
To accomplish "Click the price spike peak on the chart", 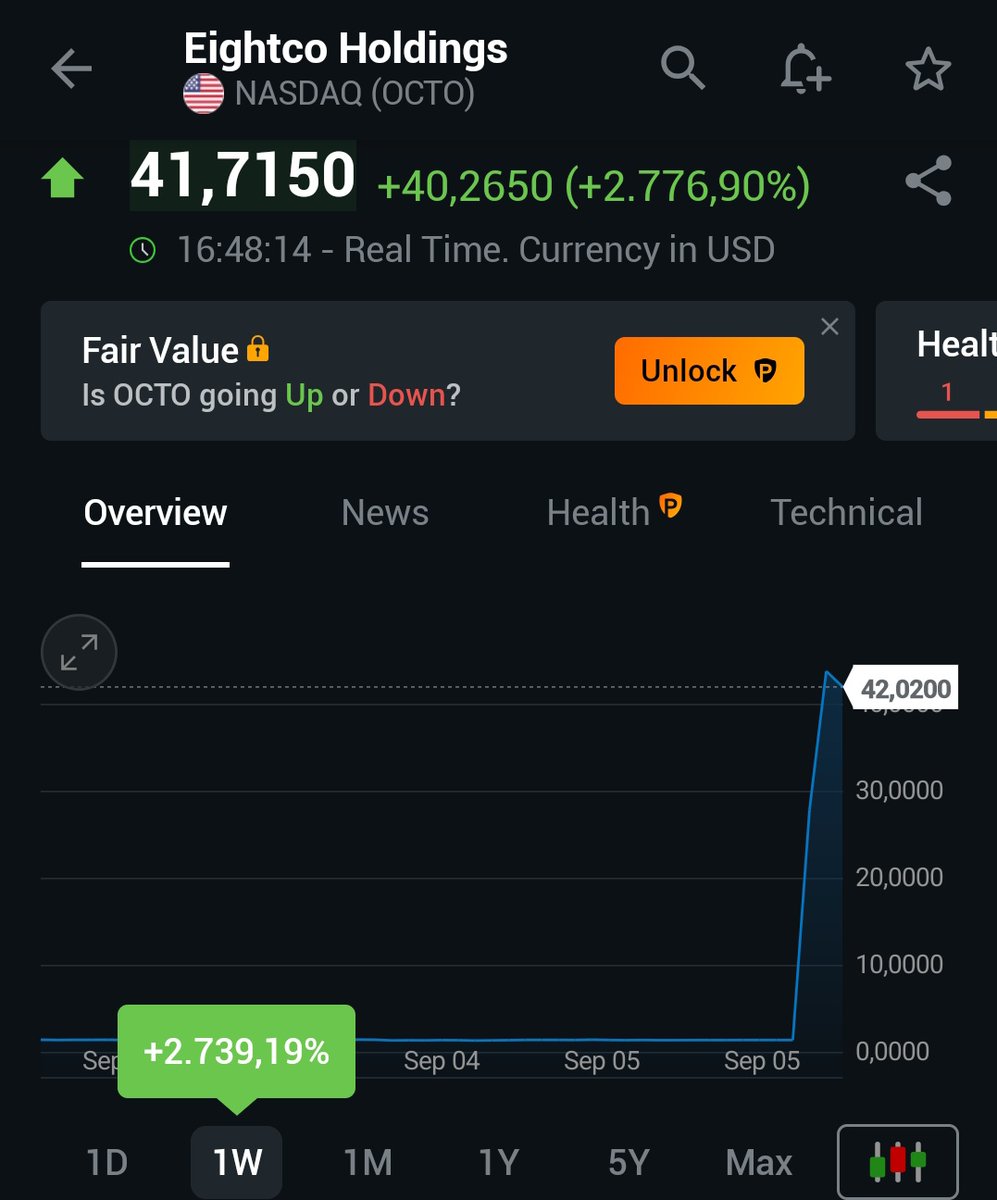I will click(828, 673).
